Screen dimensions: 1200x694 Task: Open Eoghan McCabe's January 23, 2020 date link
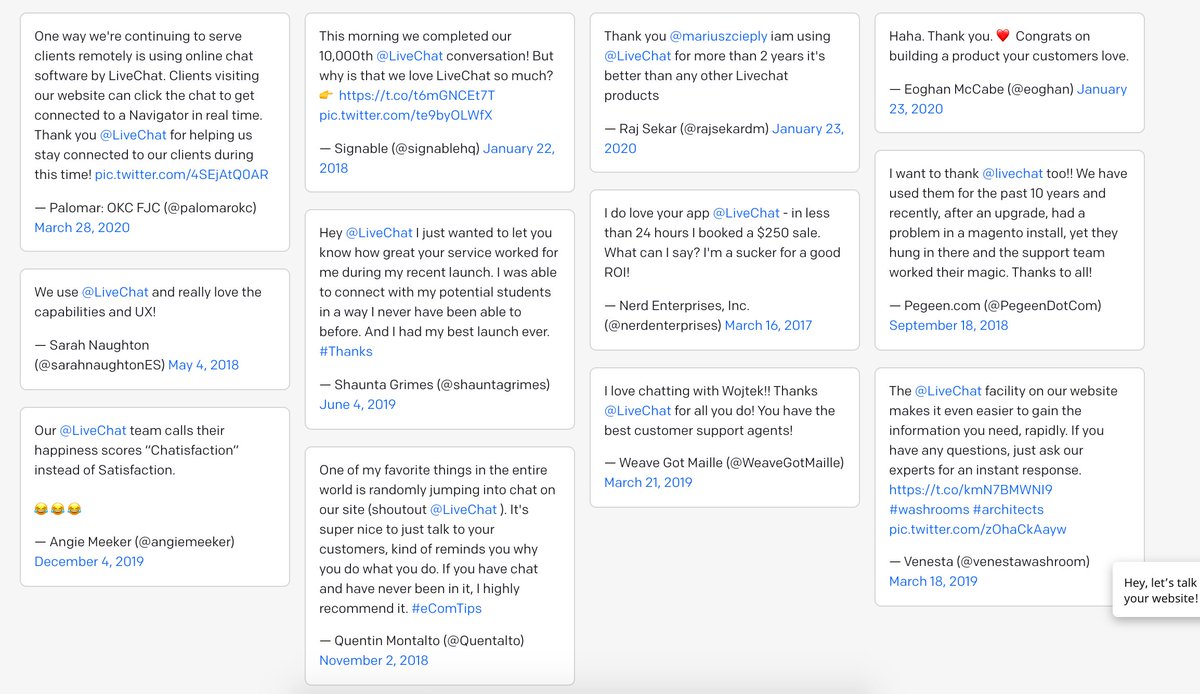pyautogui.click(x=1008, y=99)
